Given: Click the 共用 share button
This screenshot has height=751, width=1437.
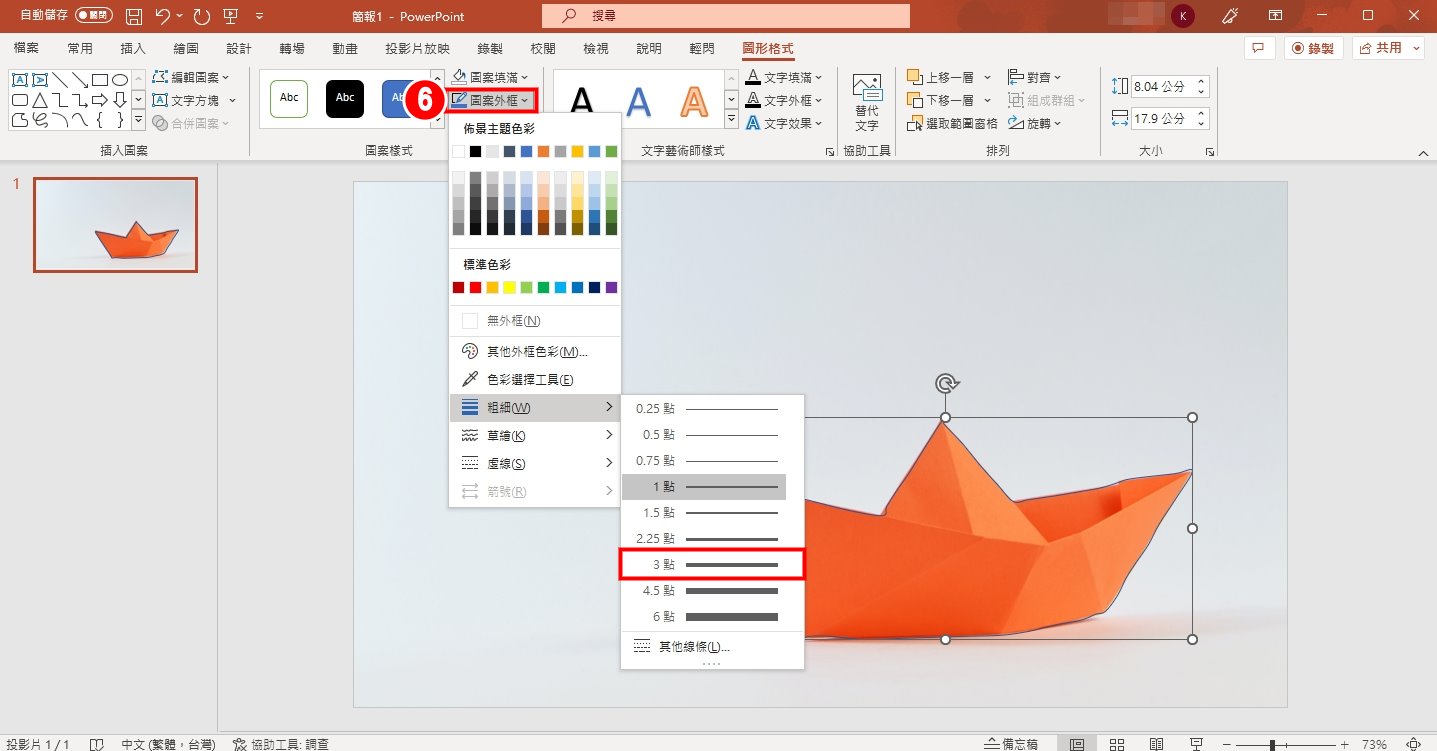Looking at the screenshot, I should [x=1388, y=48].
